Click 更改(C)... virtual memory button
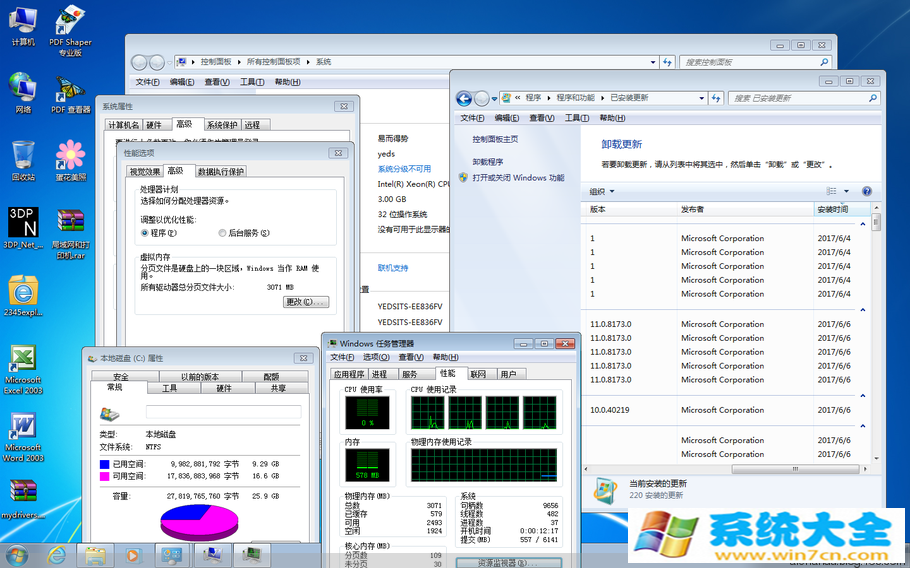The width and height of the screenshot is (910, 568). point(306,302)
